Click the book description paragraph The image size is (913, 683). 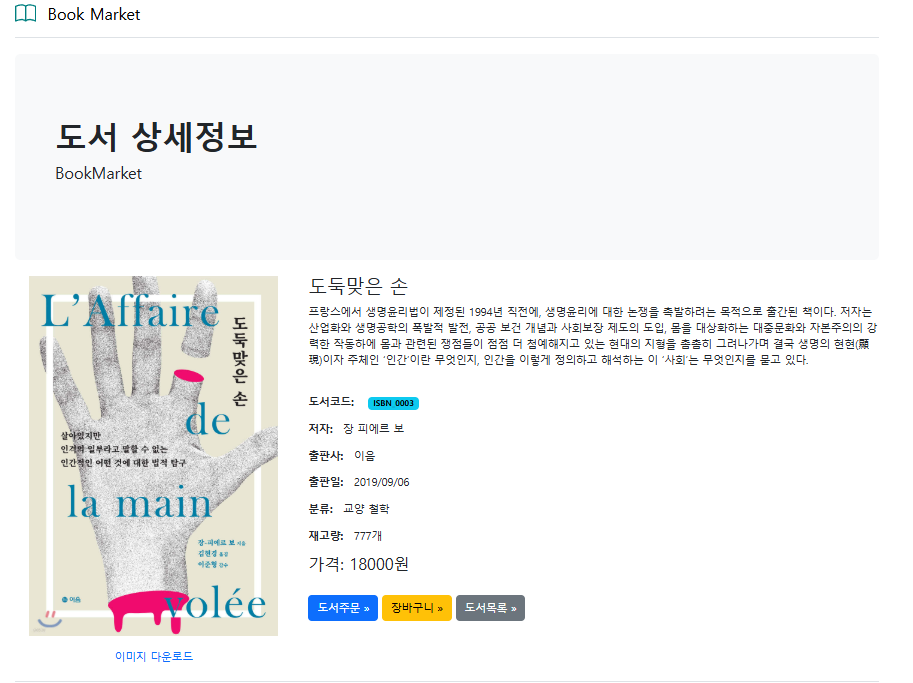(592, 336)
